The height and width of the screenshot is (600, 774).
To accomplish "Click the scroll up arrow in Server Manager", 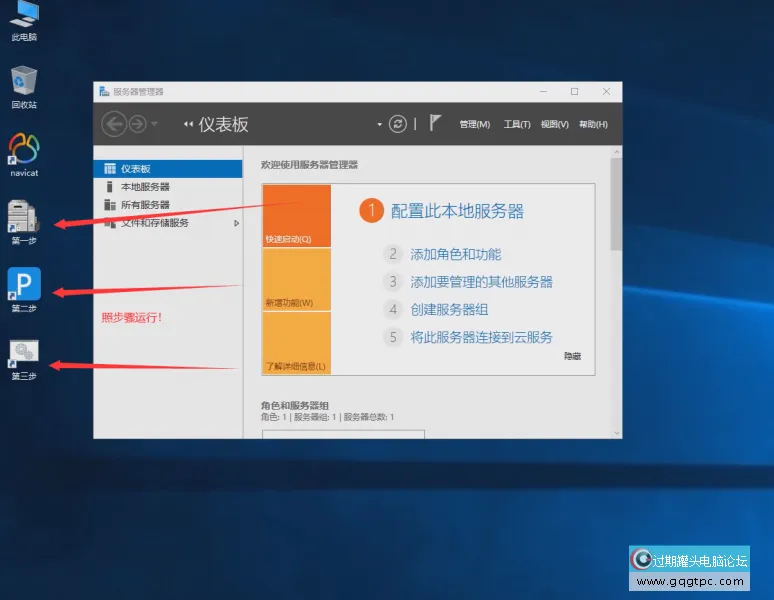I will pos(617,152).
